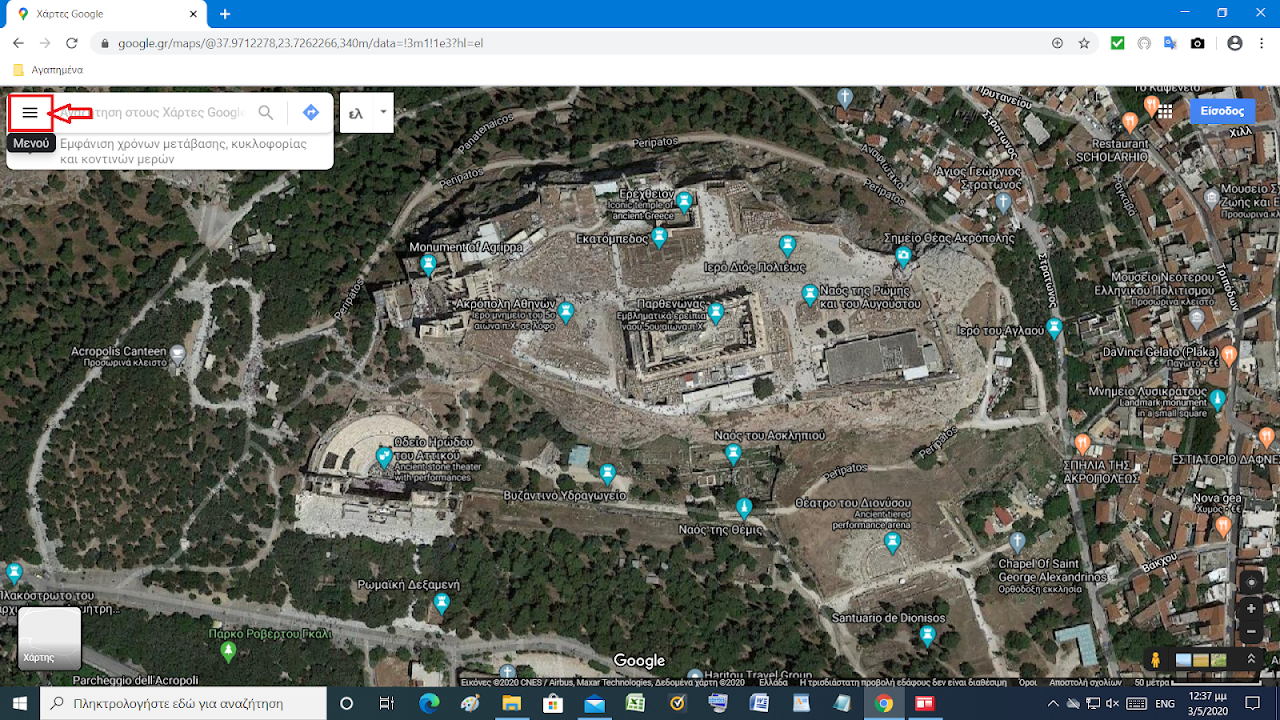The width and height of the screenshot is (1280, 720).
Task: Open a new Chrome tab
Action: 225,14
